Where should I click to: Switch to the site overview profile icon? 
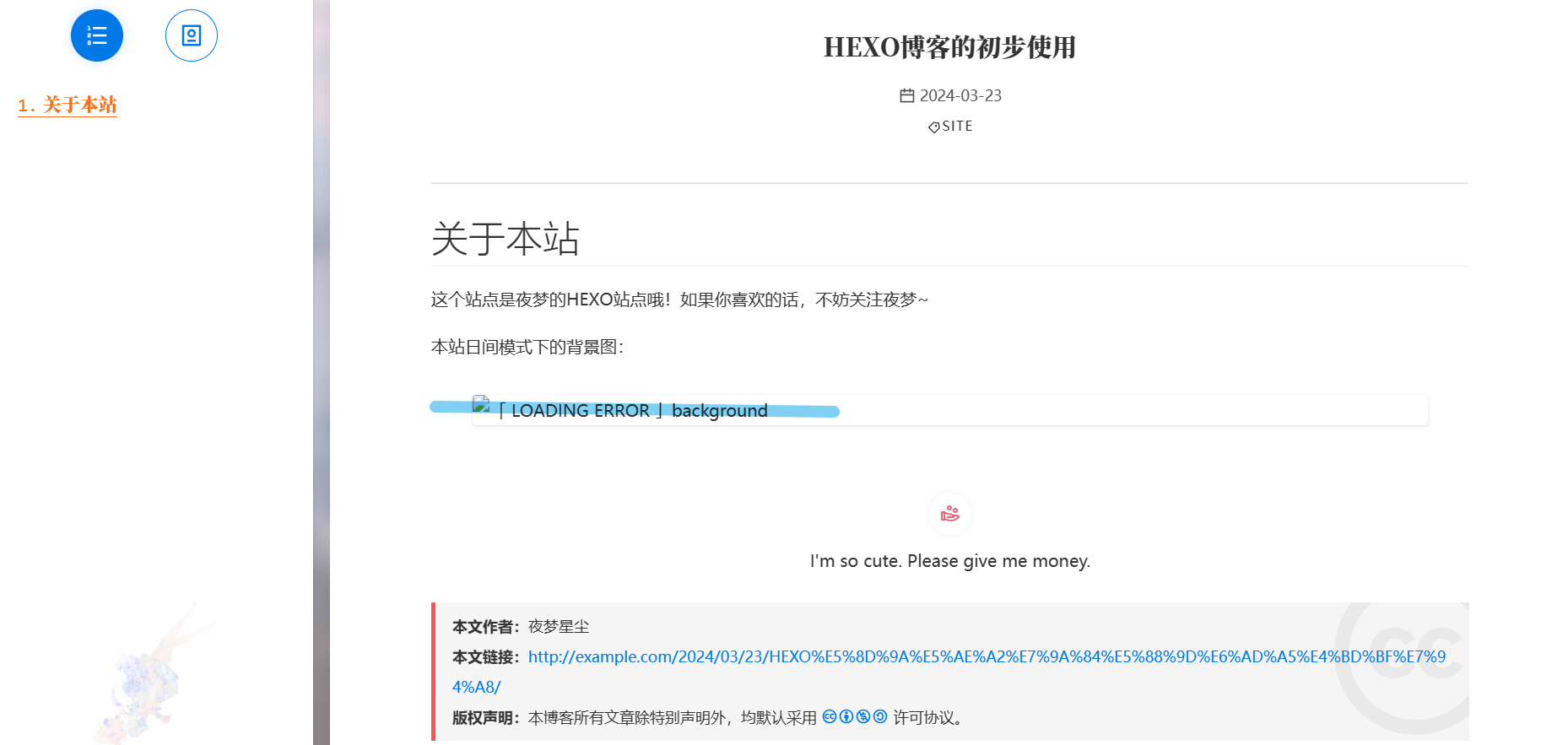point(192,35)
